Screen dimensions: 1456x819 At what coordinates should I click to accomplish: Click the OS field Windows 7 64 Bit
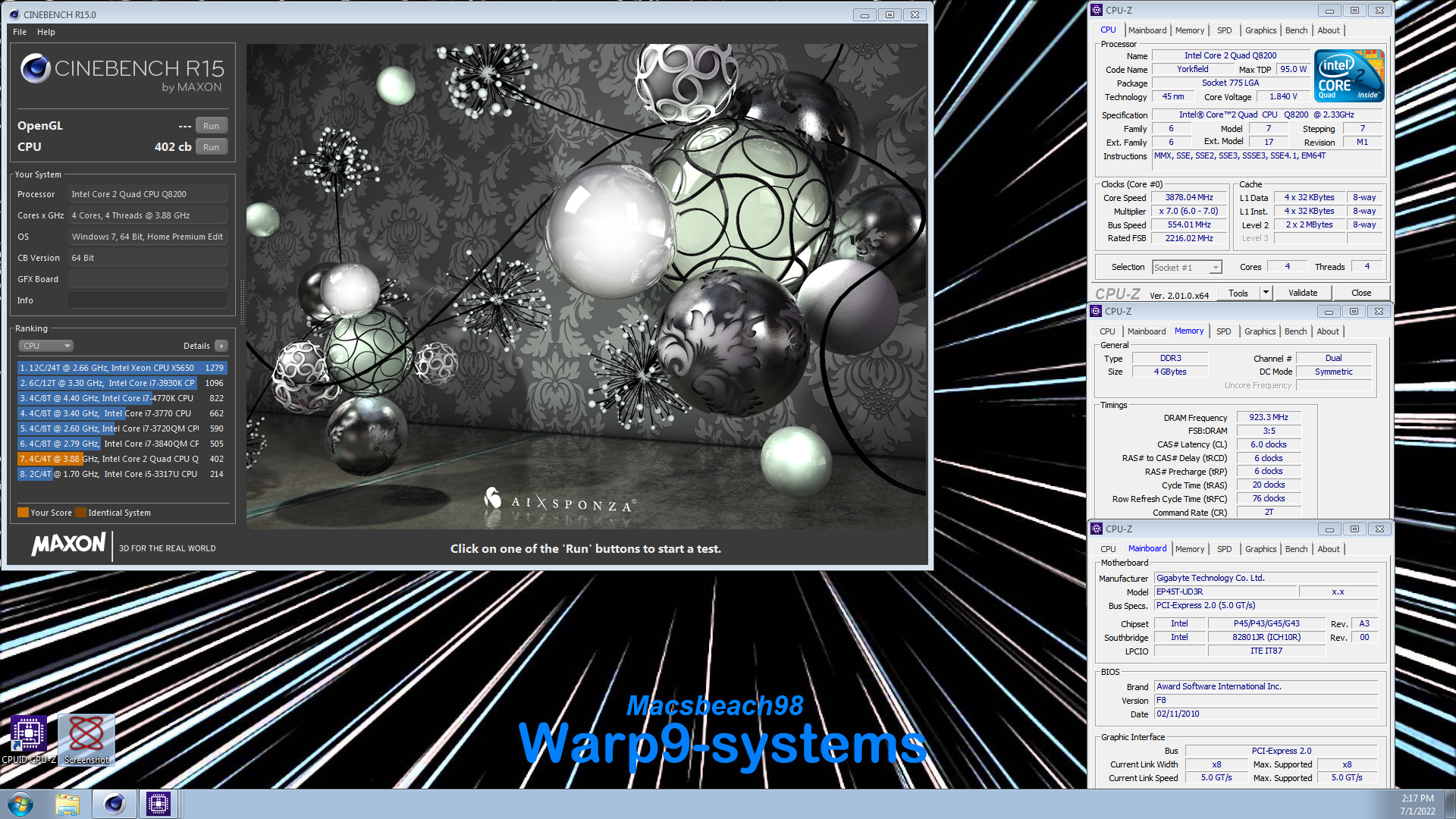(148, 237)
